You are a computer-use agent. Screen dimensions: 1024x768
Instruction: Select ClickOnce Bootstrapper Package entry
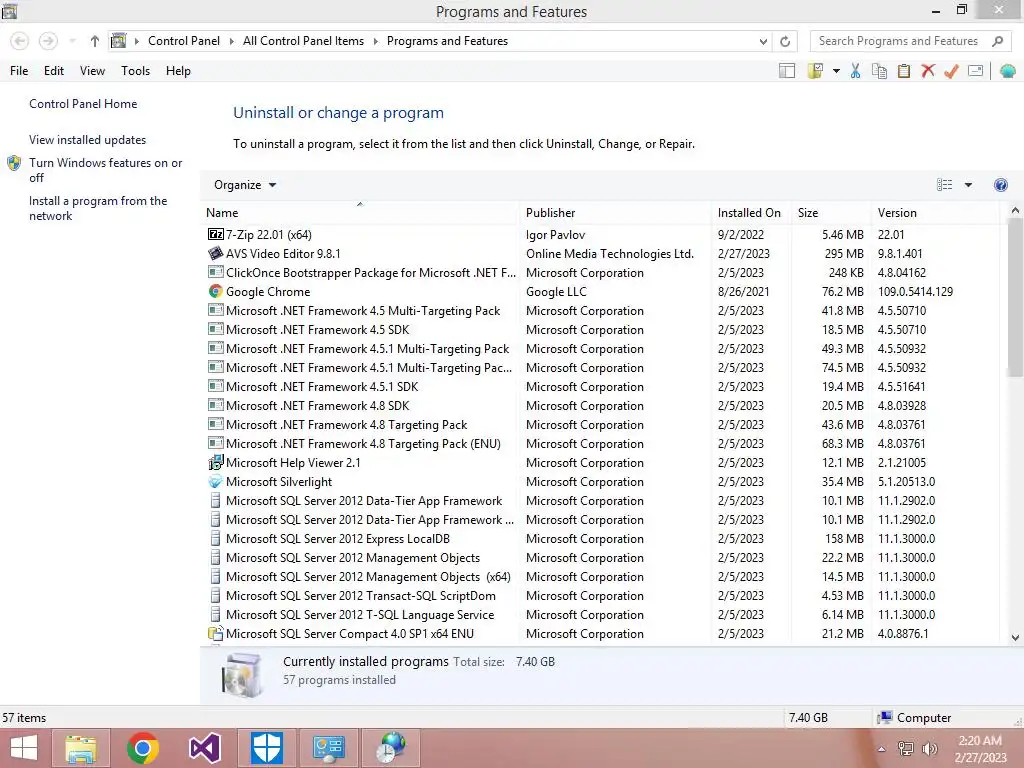coord(601,272)
